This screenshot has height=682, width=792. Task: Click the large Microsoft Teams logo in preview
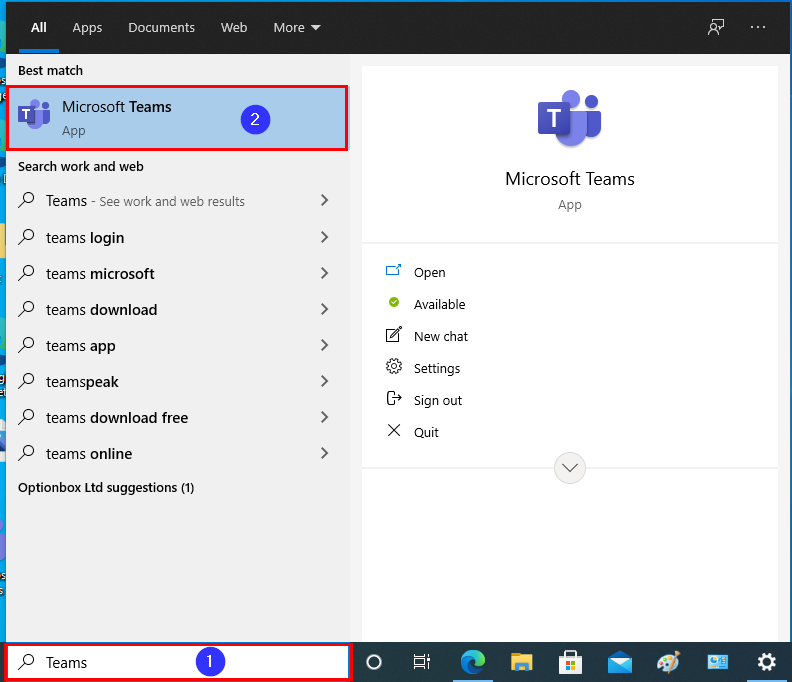[x=569, y=118]
